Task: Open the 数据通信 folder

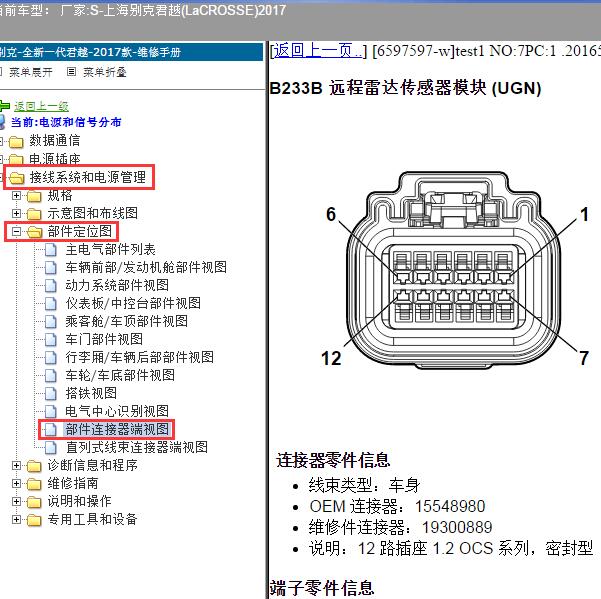Action: 54,141
